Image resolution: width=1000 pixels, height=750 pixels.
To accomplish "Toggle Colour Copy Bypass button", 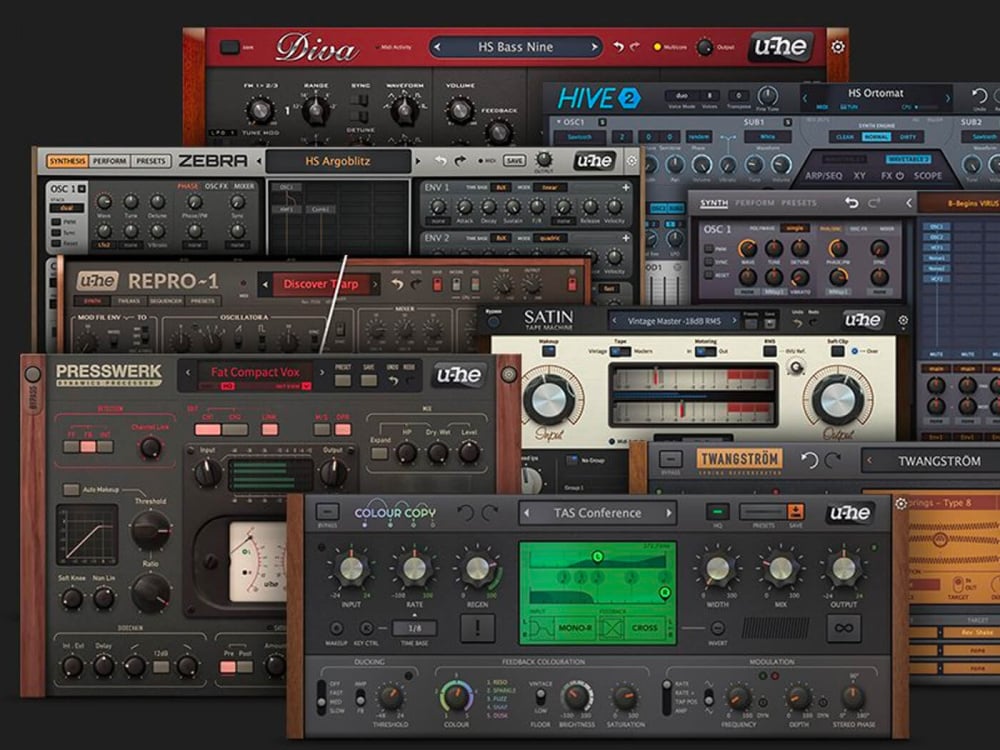I will tap(327, 511).
